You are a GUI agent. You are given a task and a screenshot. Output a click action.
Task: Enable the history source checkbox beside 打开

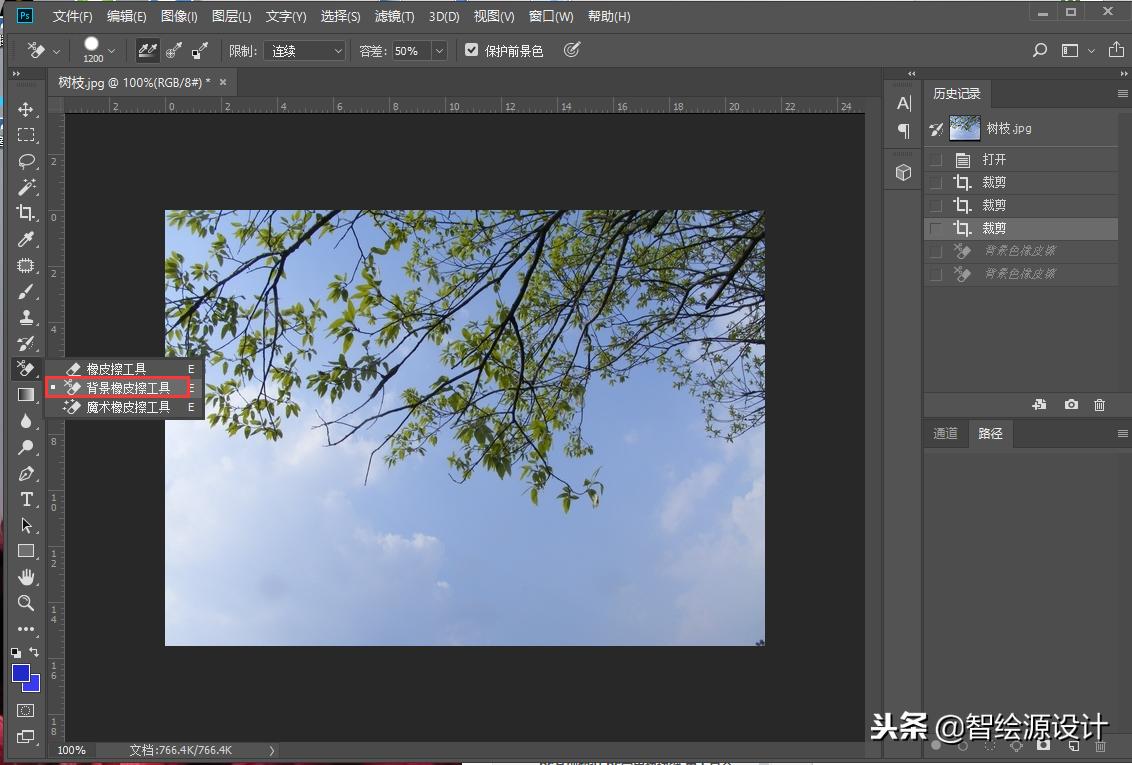[935, 158]
